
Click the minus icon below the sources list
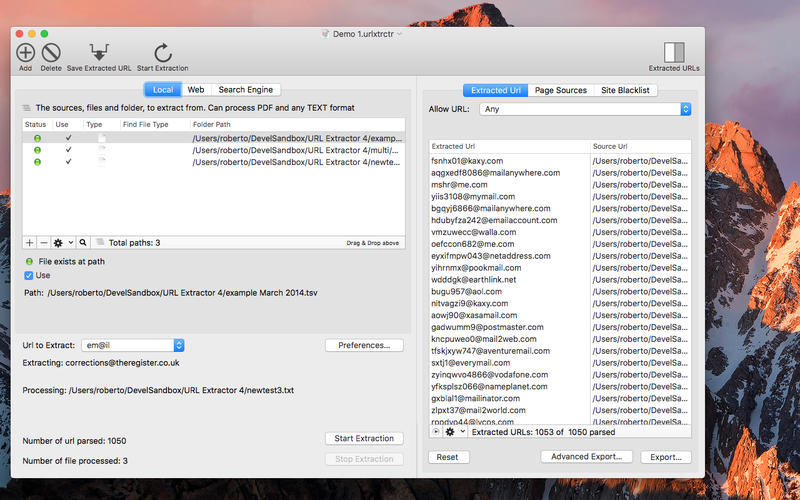pos(43,243)
